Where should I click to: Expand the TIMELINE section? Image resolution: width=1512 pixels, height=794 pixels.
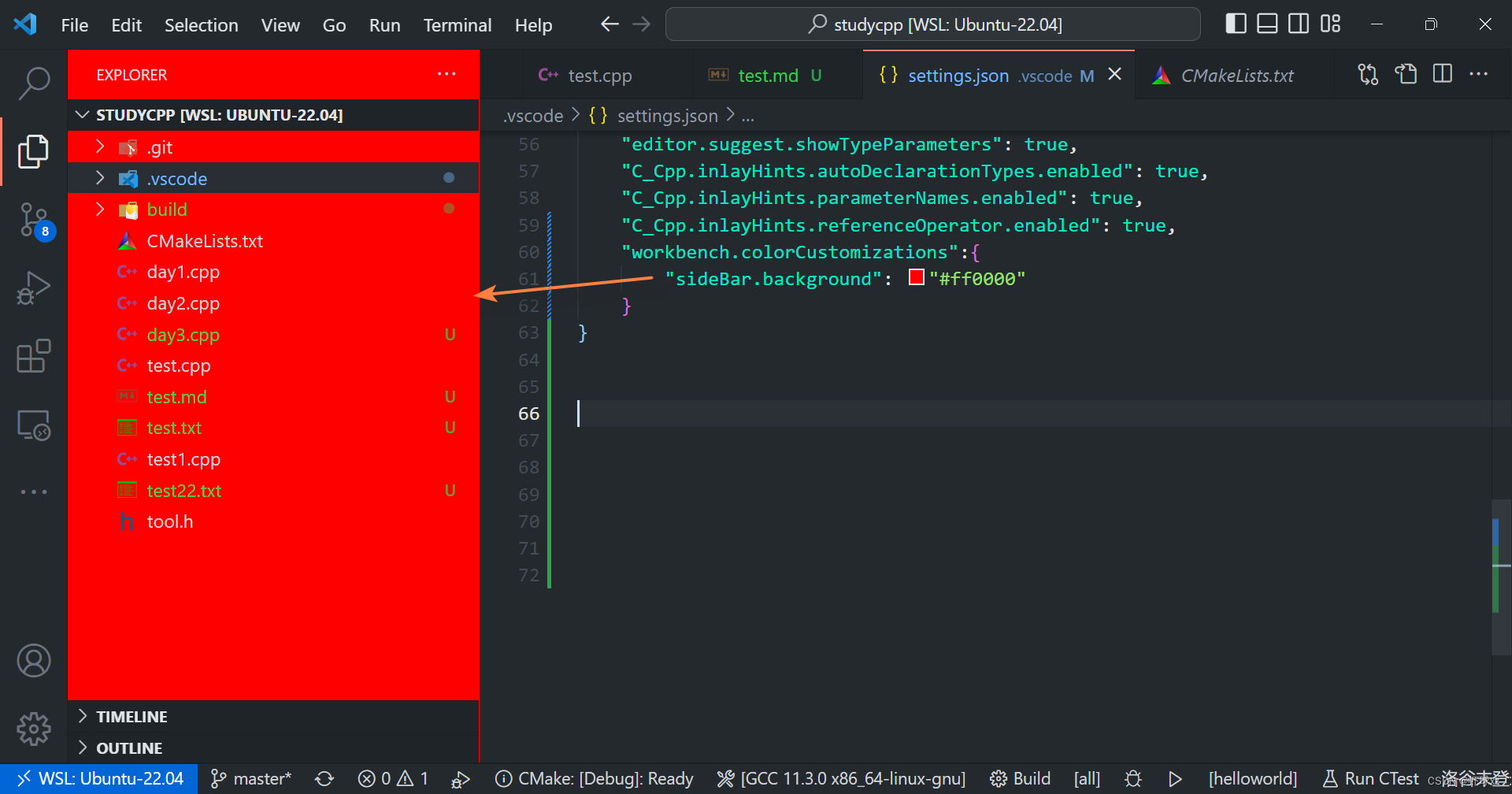273,717
